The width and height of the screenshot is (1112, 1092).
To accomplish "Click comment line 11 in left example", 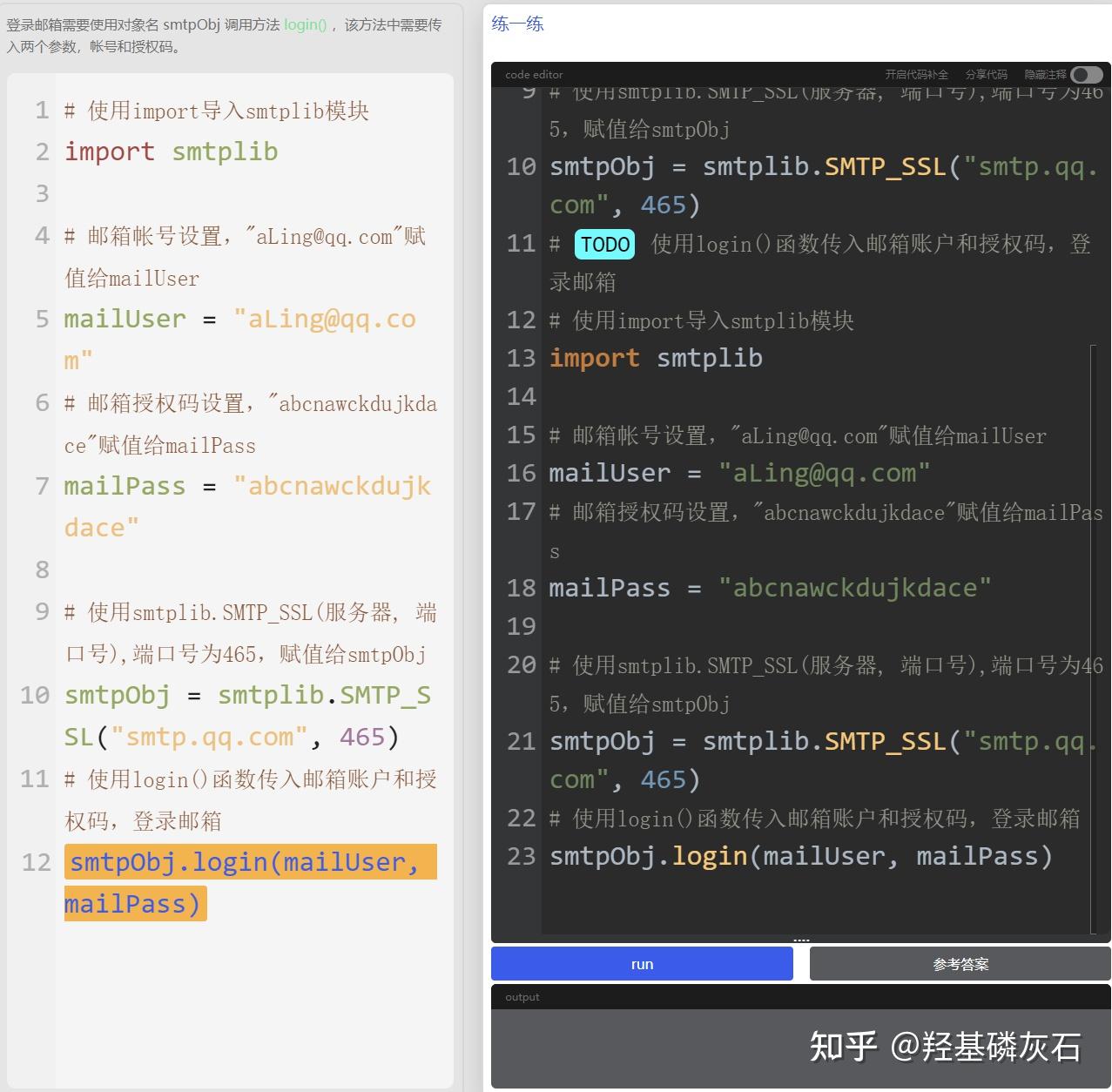I will click(x=251, y=799).
